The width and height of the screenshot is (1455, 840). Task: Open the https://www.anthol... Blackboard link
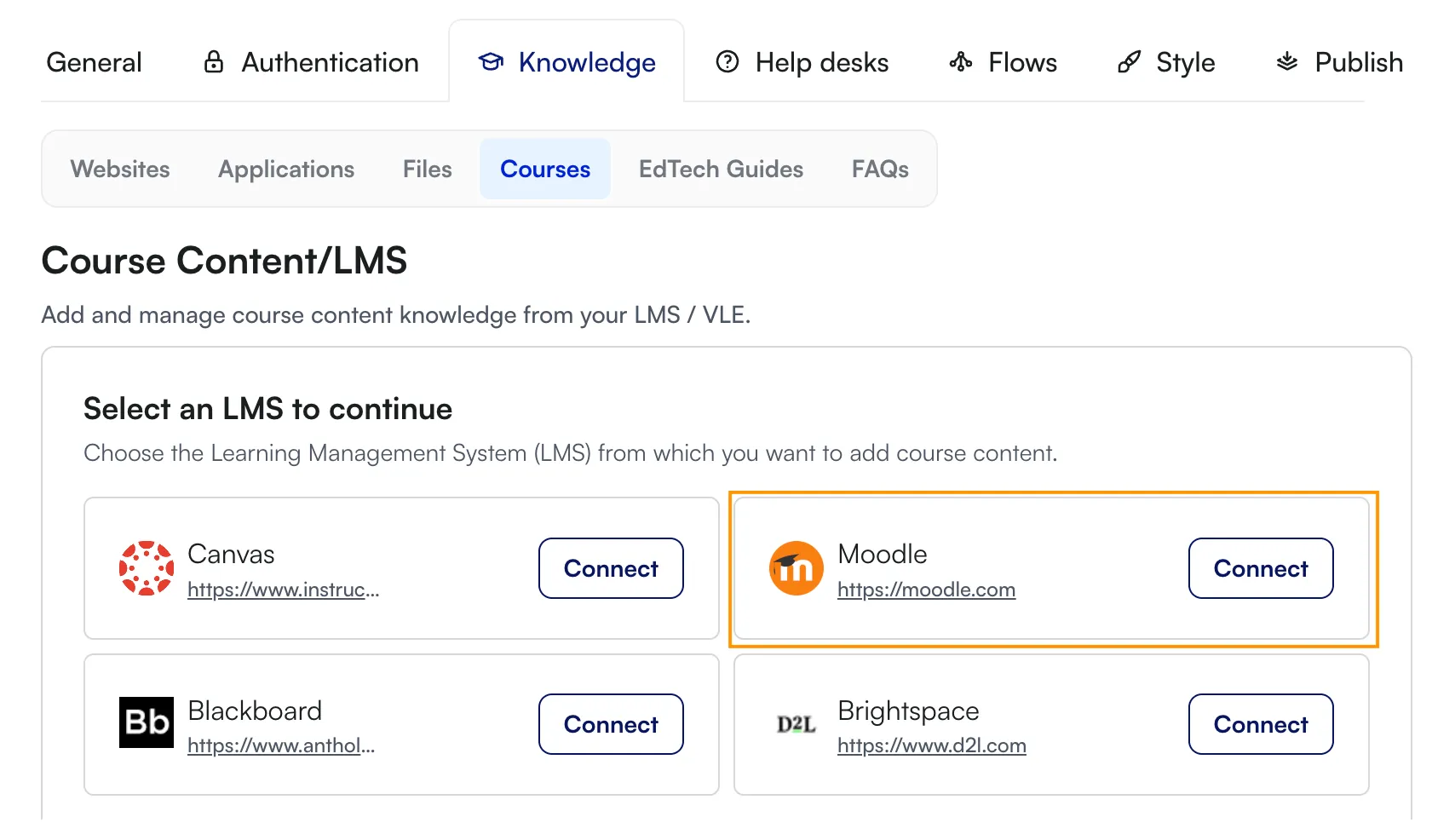(x=281, y=745)
